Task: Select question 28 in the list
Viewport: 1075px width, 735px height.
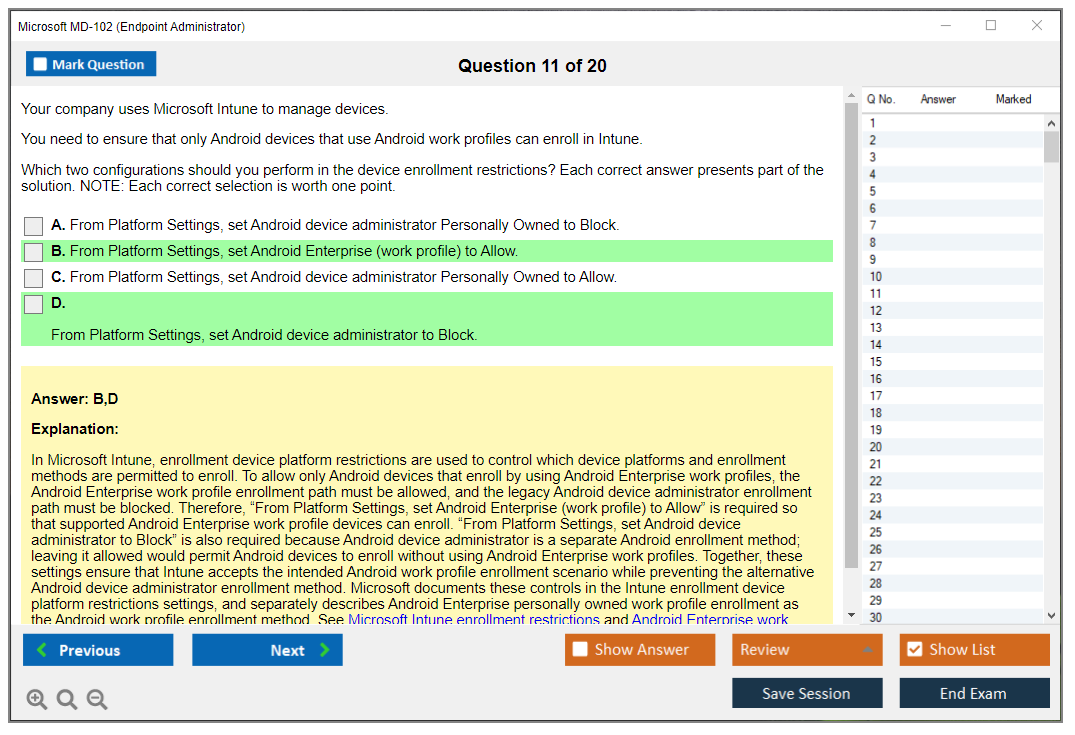Action: point(953,583)
